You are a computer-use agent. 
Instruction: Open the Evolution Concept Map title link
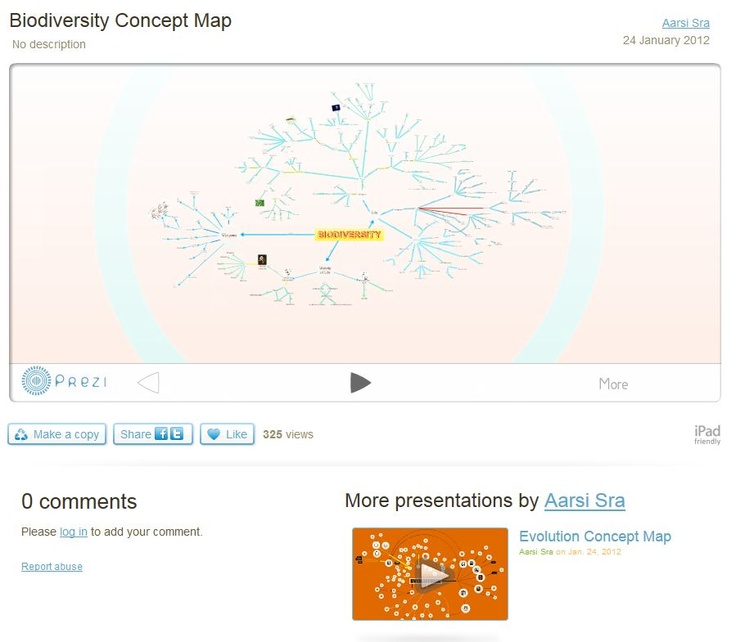pyautogui.click(x=595, y=536)
